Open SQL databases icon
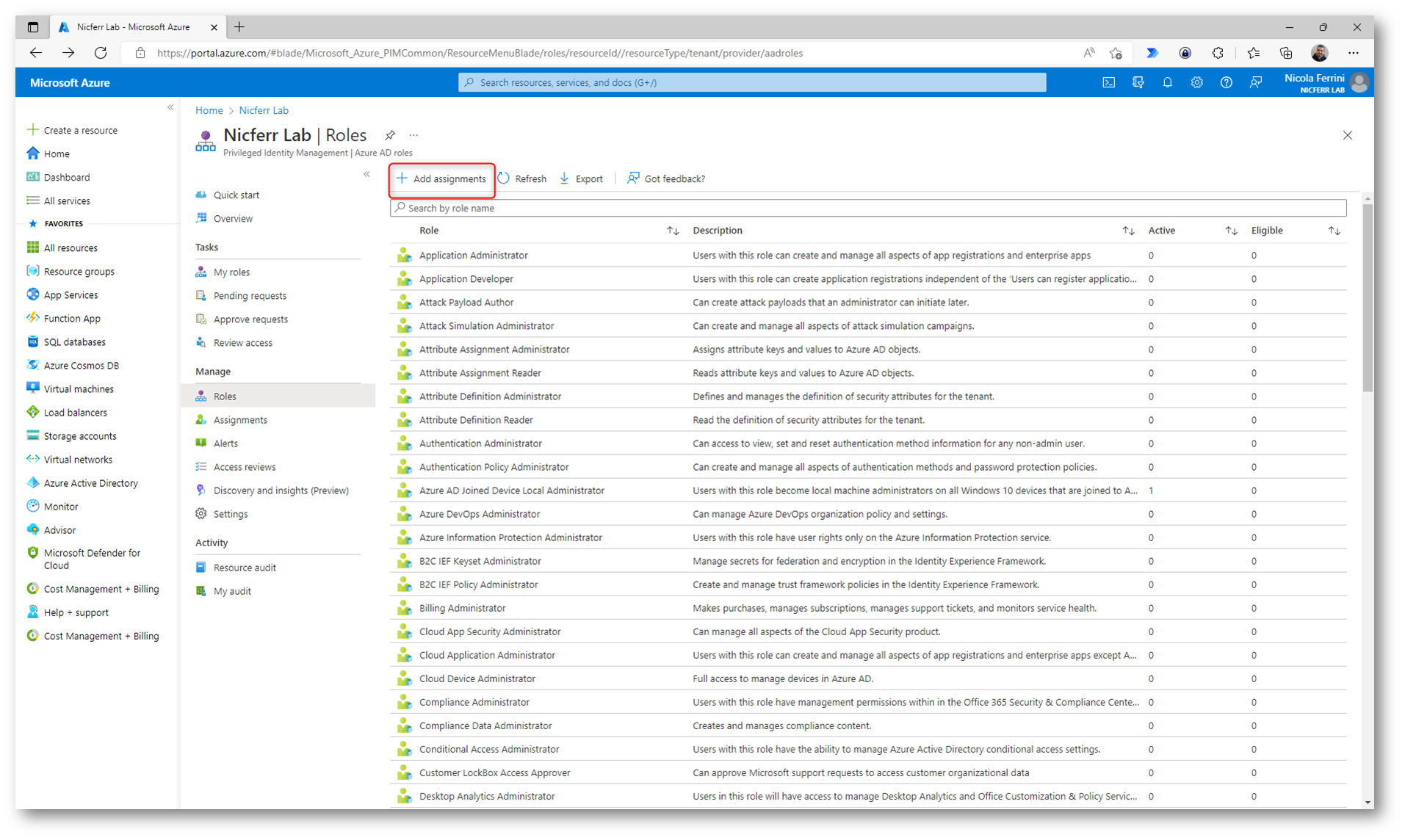The width and height of the screenshot is (1405, 840). pyautogui.click(x=32, y=341)
